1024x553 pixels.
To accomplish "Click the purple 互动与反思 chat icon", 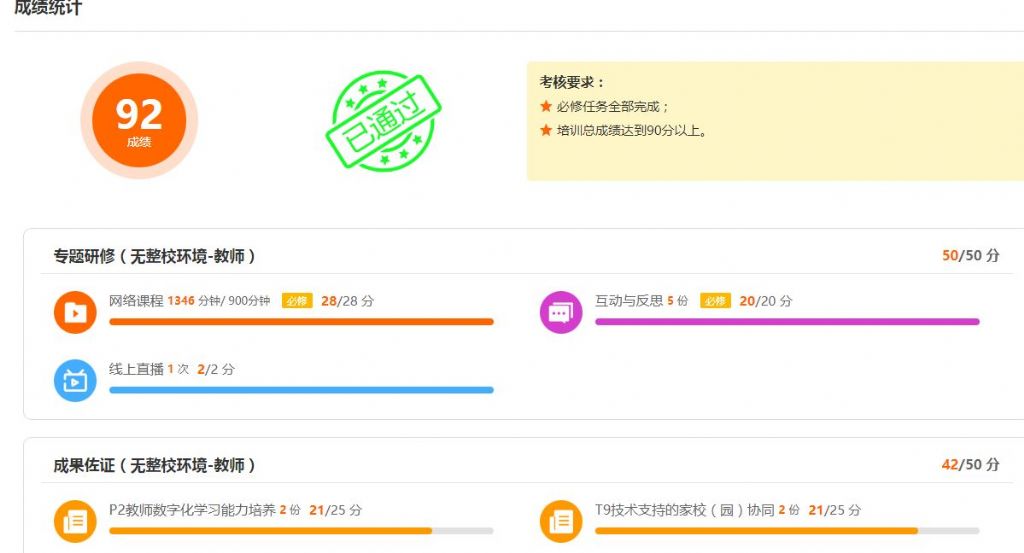I will click(561, 312).
